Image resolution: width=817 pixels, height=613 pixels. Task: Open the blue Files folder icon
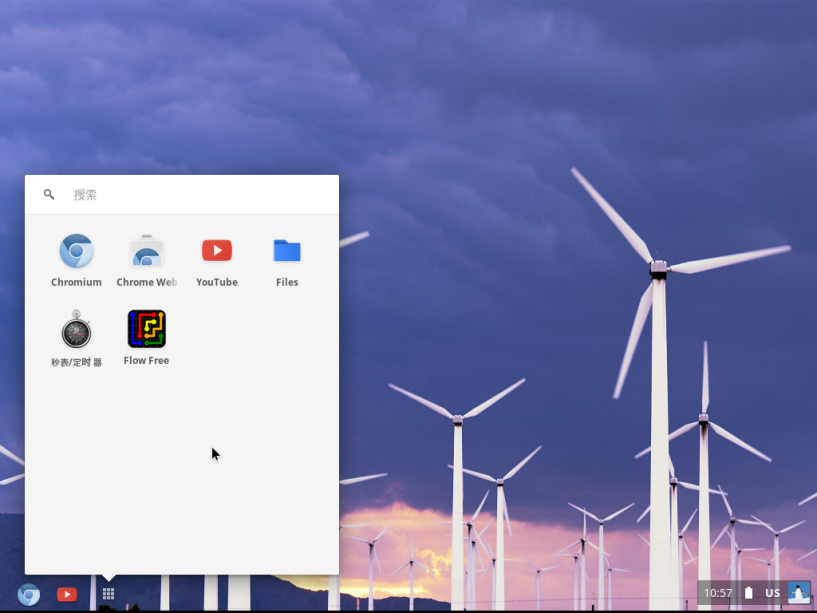point(287,251)
